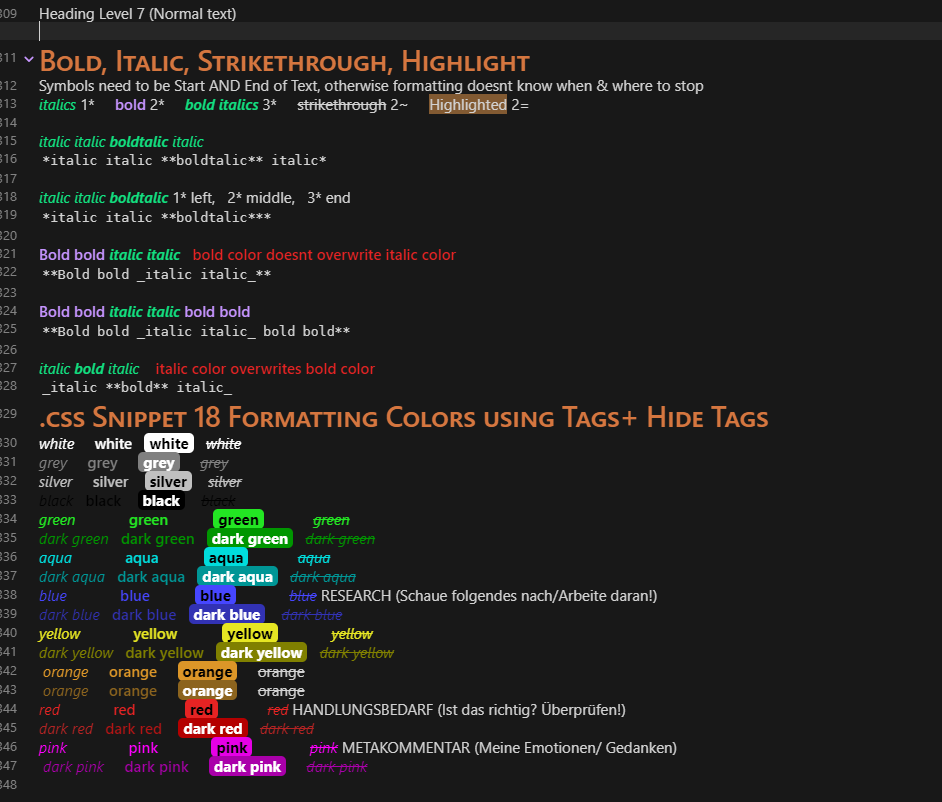This screenshot has height=802, width=942.
Task: Select the black highlighted color badge
Action: [161, 500]
